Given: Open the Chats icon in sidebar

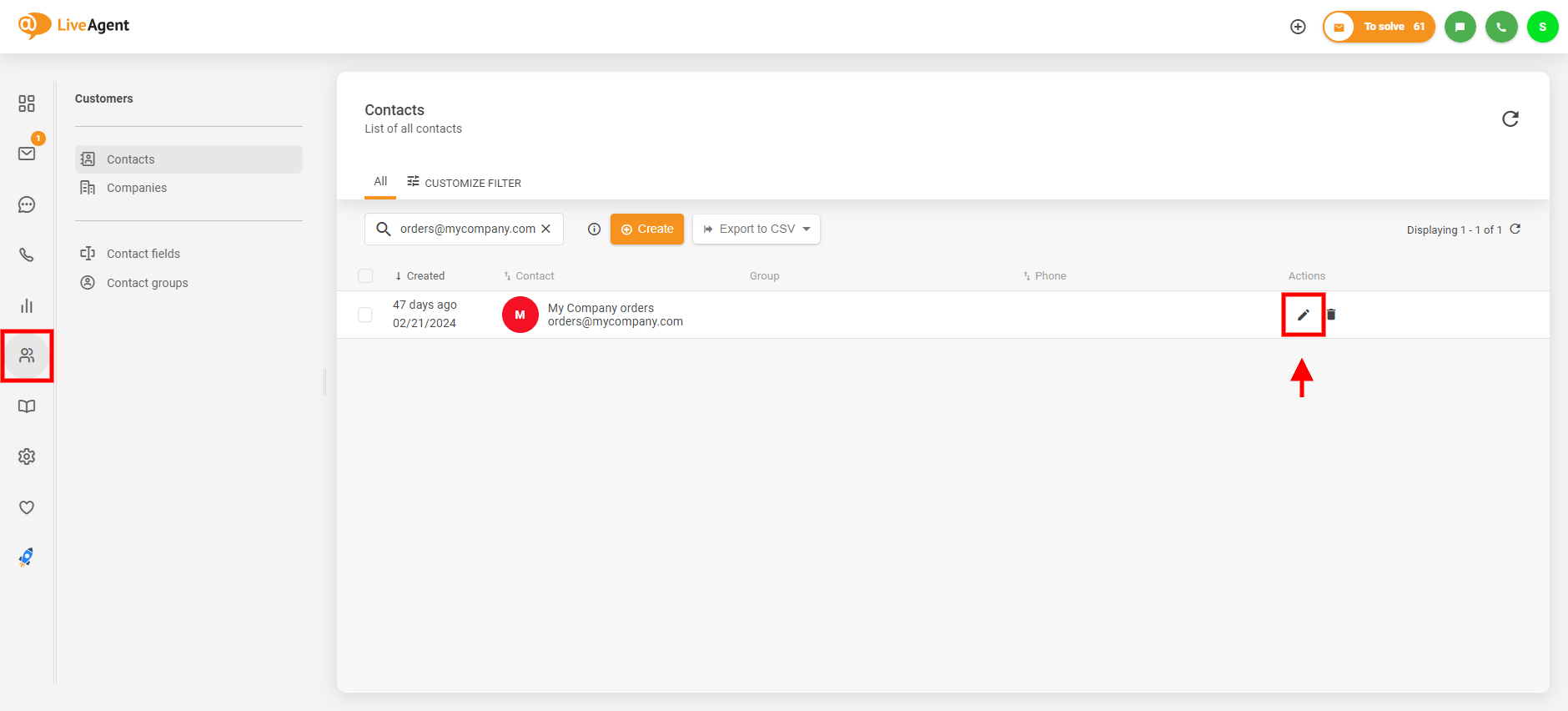Looking at the screenshot, I should 27,204.
